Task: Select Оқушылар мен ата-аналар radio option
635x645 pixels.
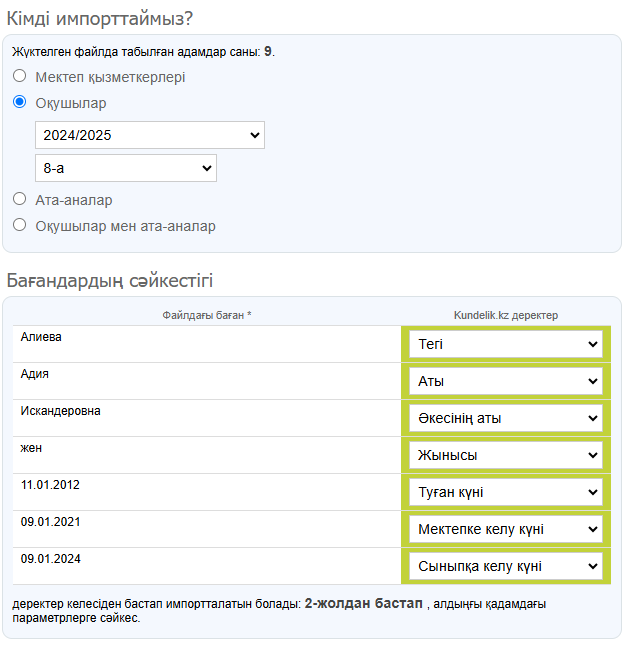Action: 19,225
